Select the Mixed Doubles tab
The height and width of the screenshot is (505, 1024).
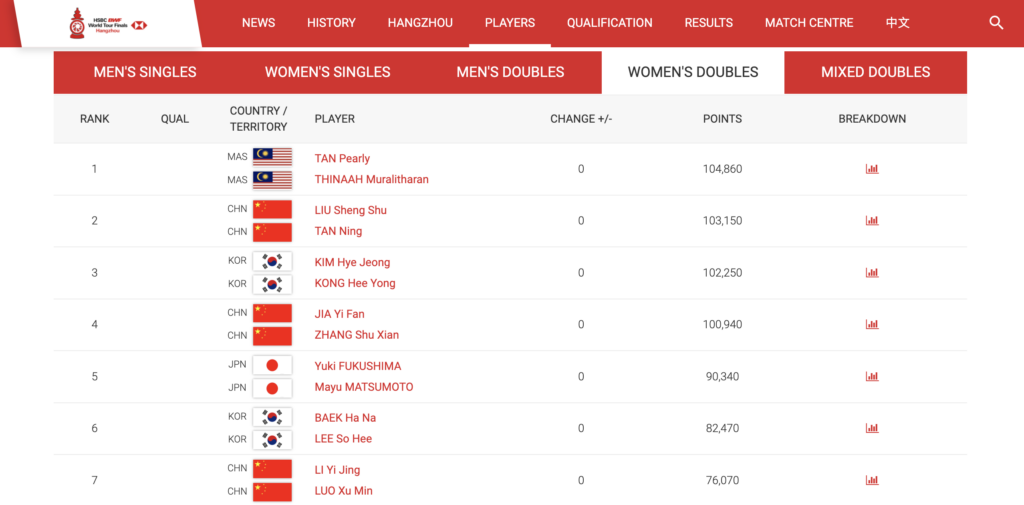(x=875, y=72)
